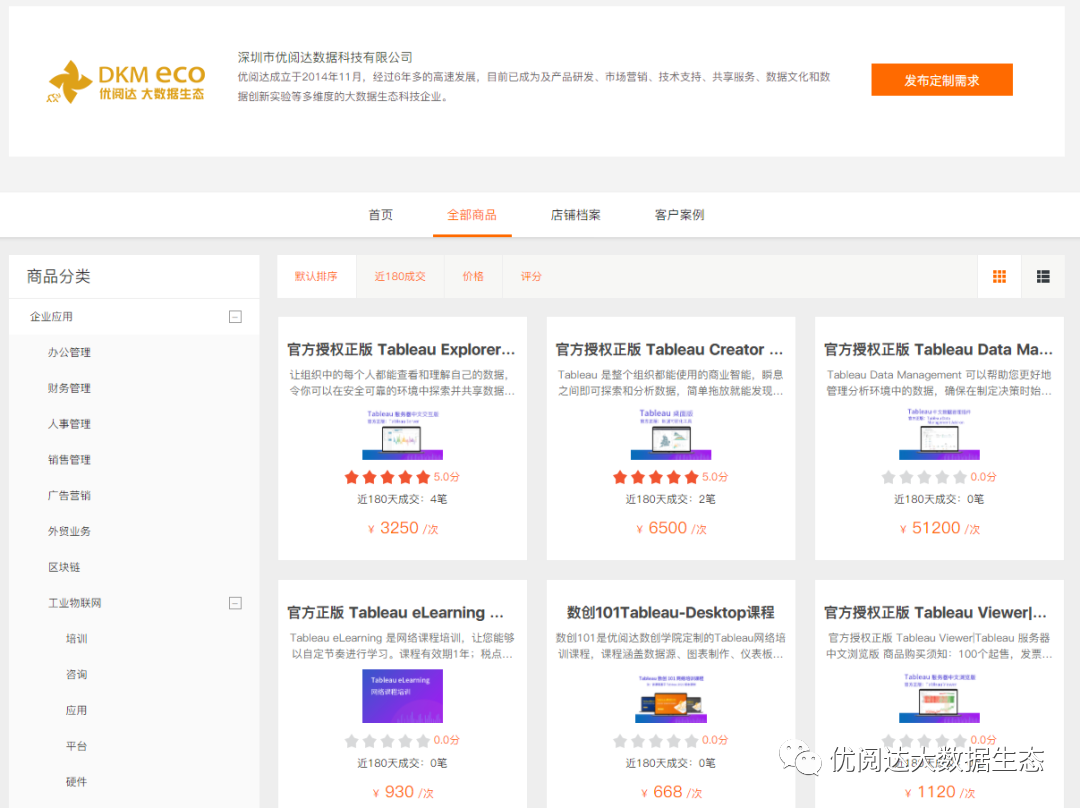Screen dimensions: 1080x808
Task: Open Tableau eLearning purple thumbnail
Action: (x=402, y=696)
